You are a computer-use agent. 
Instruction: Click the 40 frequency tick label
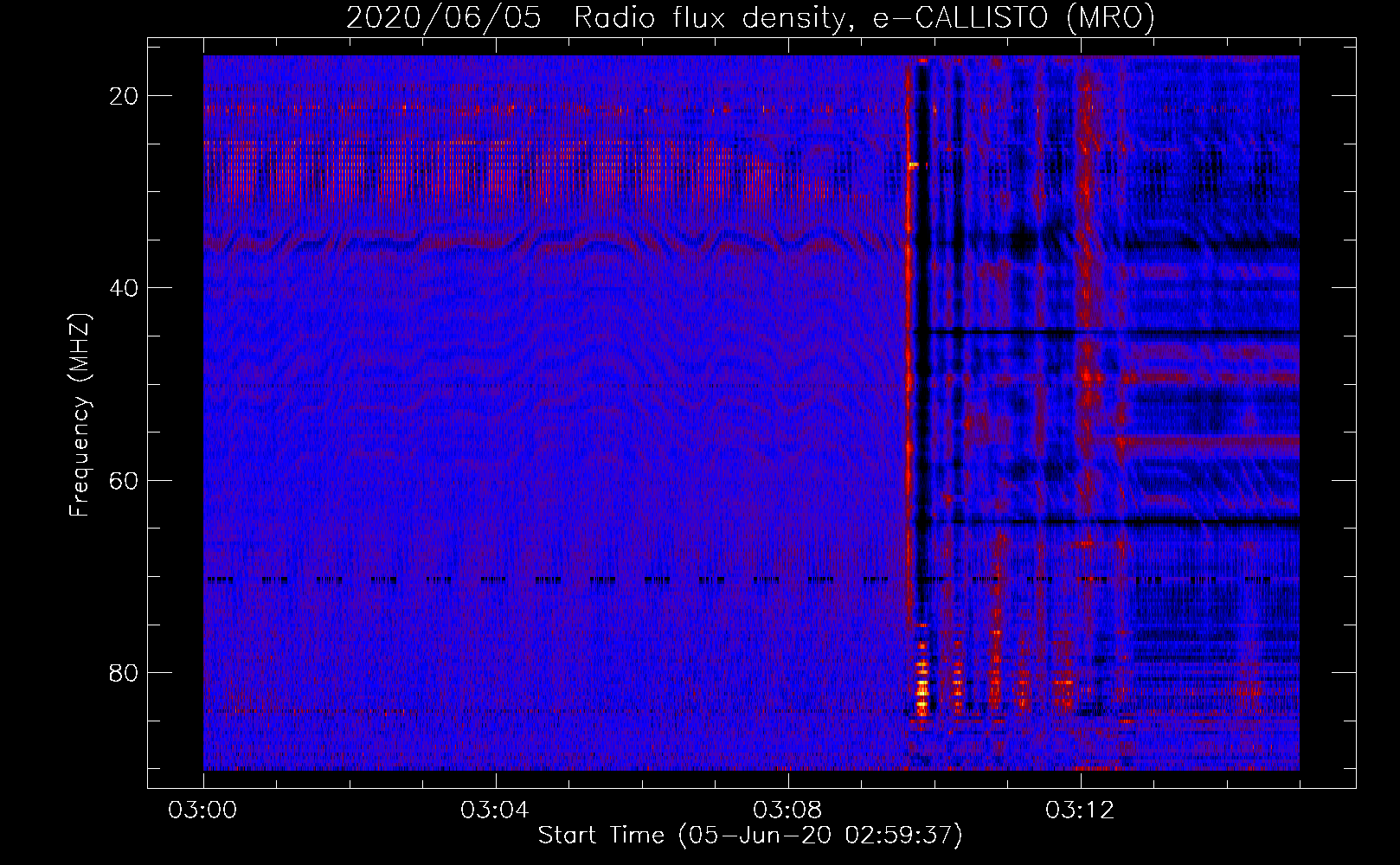(124, 288)
